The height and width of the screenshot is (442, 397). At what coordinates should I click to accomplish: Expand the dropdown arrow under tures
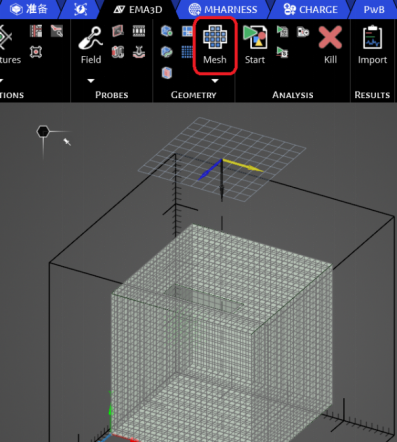(1, 81)
